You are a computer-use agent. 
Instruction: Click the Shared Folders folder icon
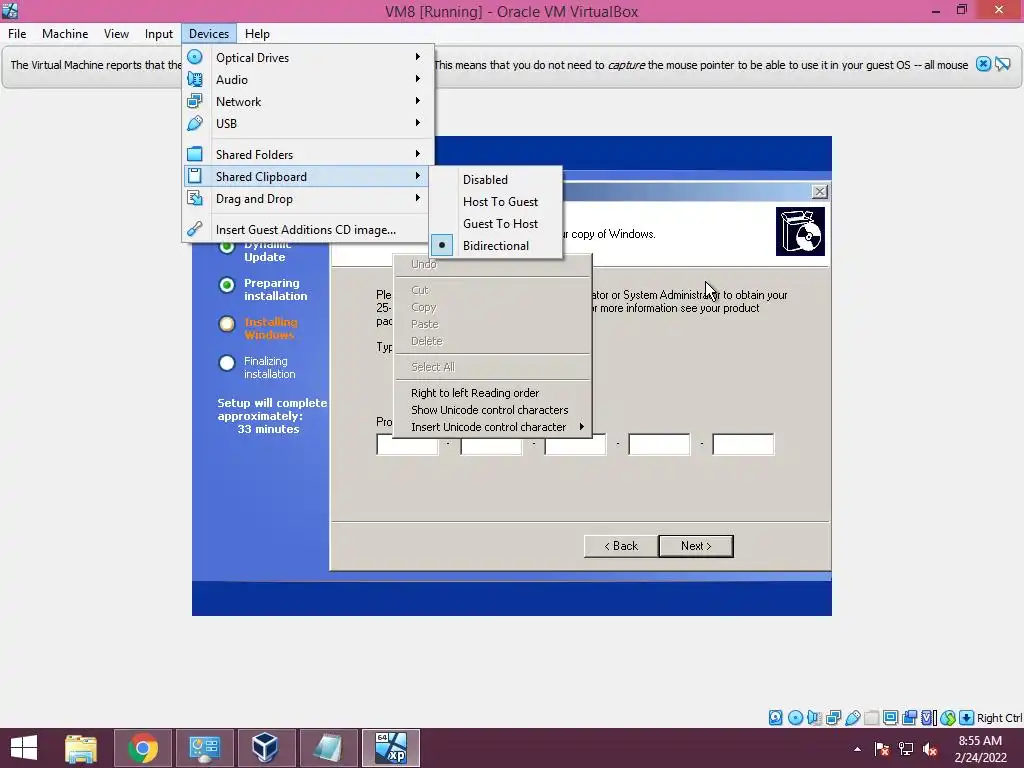[195, 154]
